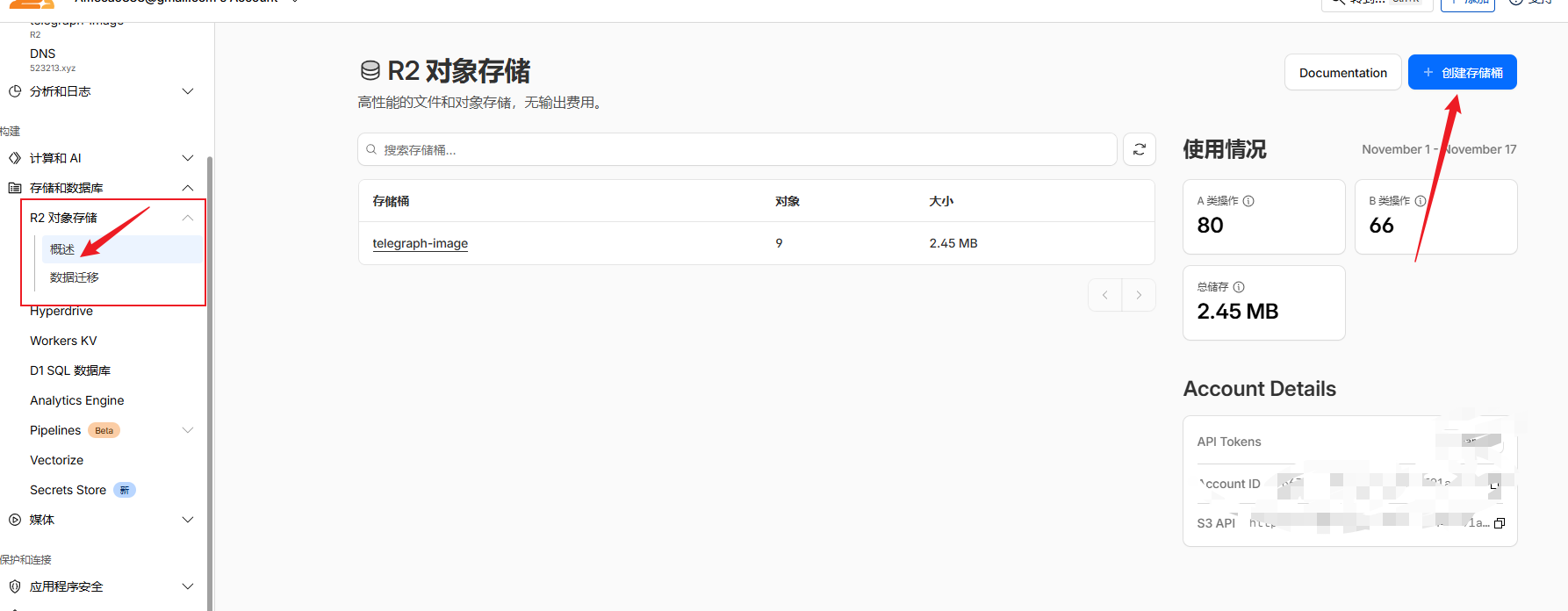
Task: Expand the 应用程序安全 section
Action: click(x=187, y=586)
